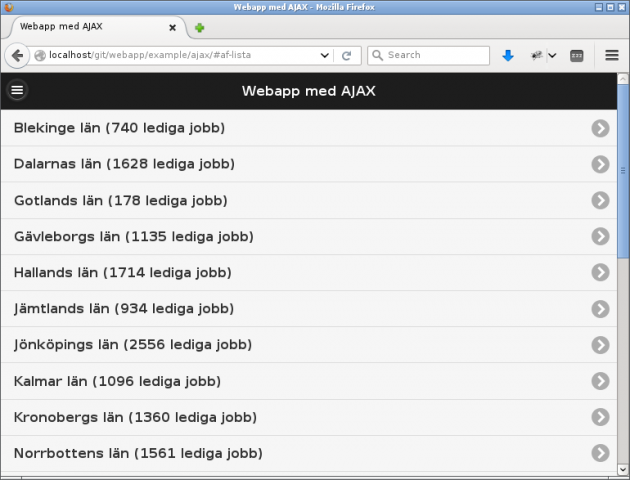The height and width of the screenshot is (480, 630).
Task: Click the vertical scrollbar thumb
Action: pos(623,172)
